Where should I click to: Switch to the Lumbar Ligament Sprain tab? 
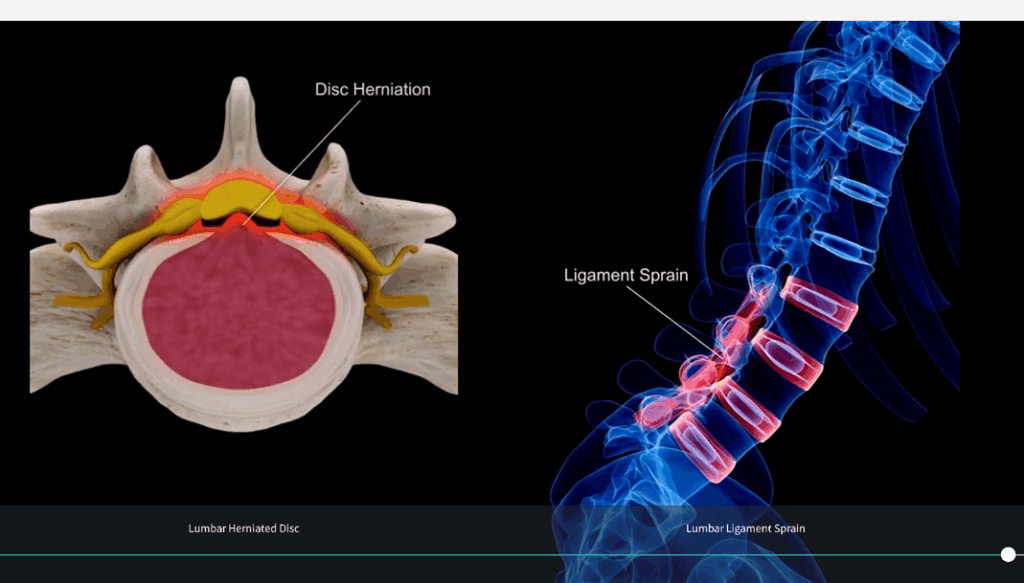coord(745,528)
